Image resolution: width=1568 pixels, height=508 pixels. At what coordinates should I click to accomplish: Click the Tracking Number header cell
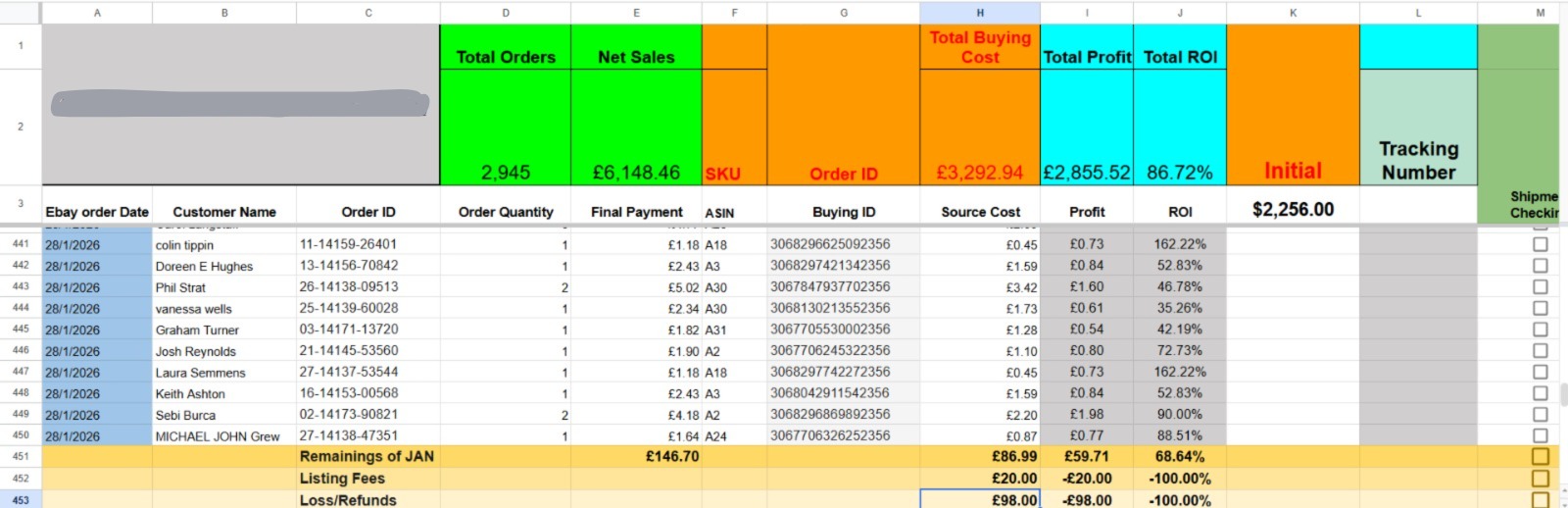coord(1418,160)
